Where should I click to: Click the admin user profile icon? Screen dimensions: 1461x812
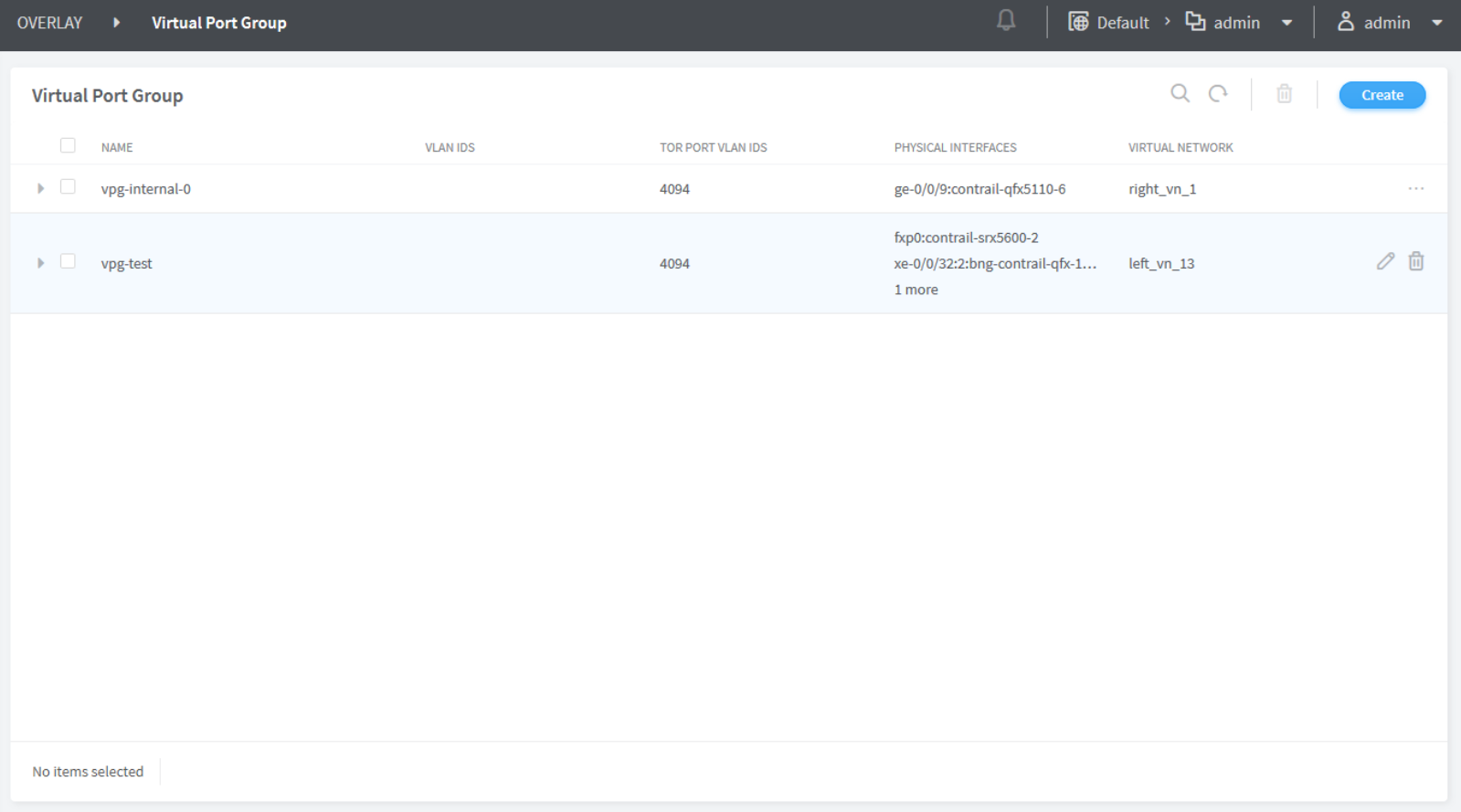[1346, 21]
